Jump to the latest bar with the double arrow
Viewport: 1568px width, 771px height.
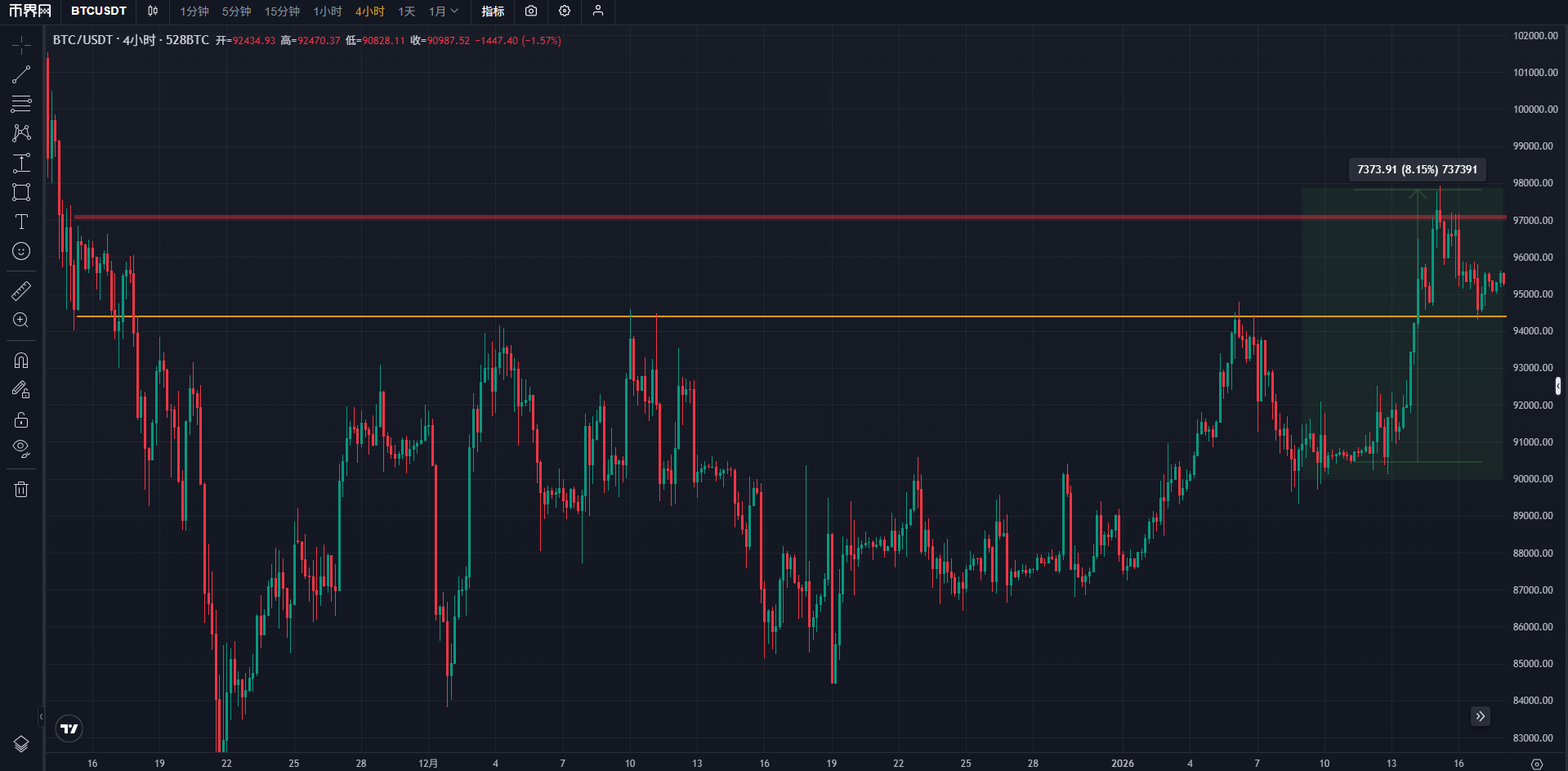pyautogui.click(x=1481, y=716)
